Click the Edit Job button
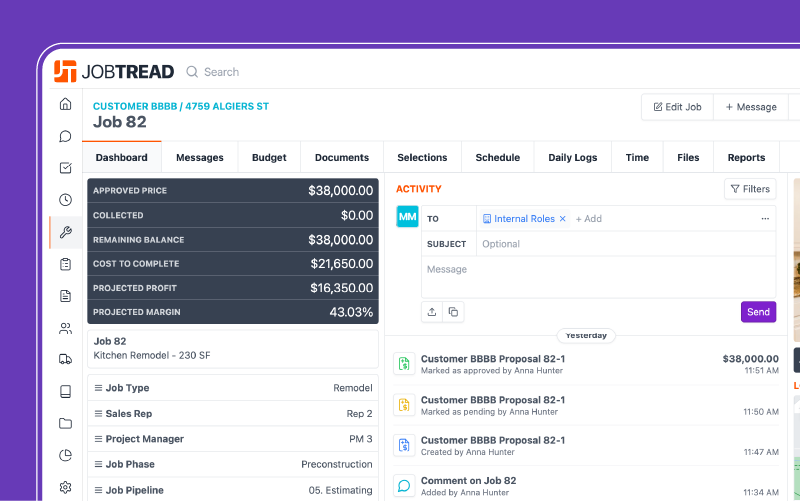Screen dimensions: 800x501 tap(677, 107)
